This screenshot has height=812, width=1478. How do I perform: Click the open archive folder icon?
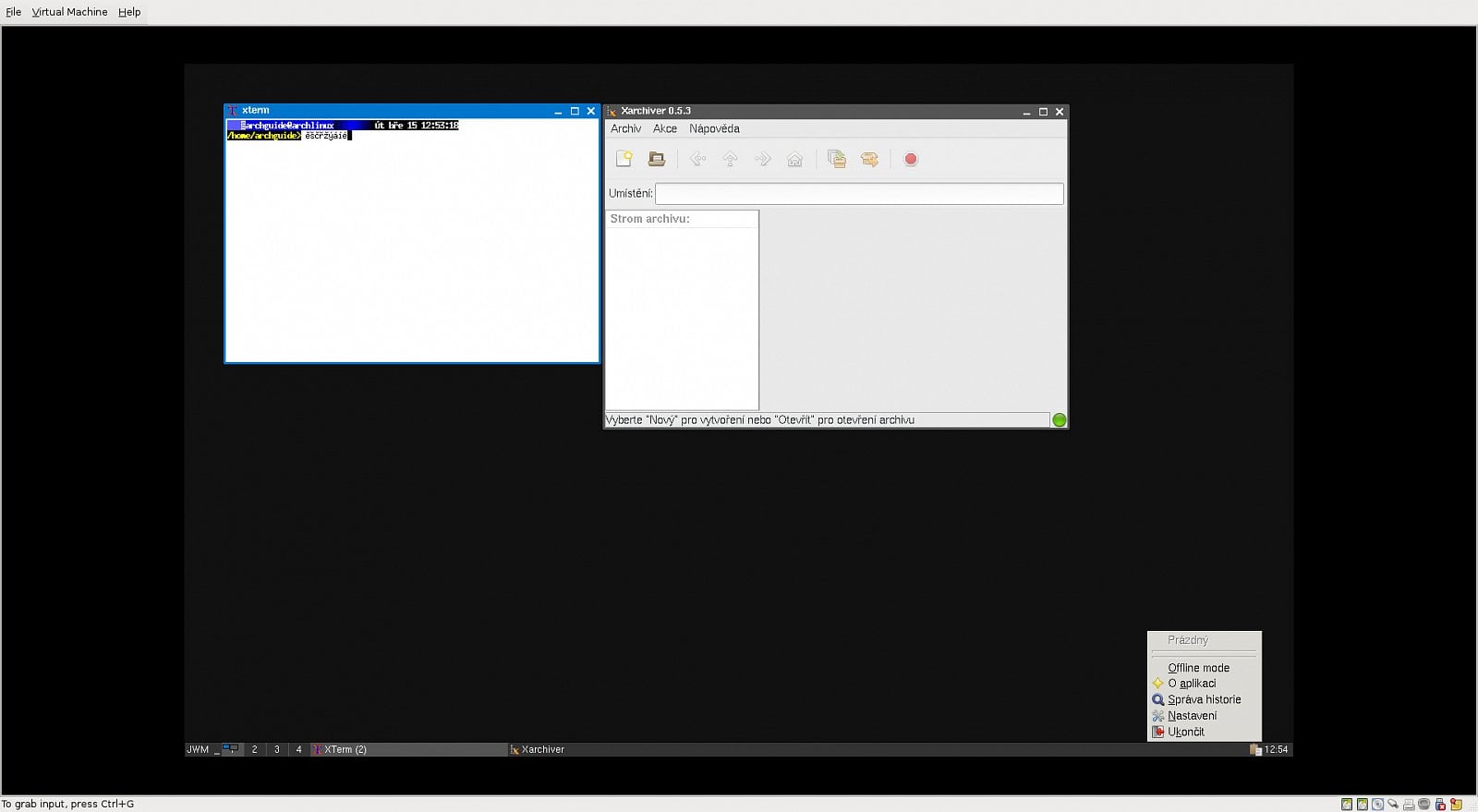657,159
